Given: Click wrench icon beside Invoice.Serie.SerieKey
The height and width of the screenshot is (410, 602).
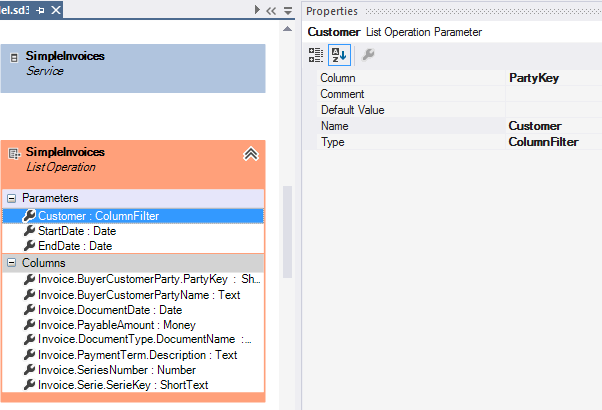Looking at the screenshot, I should (30, 384).
